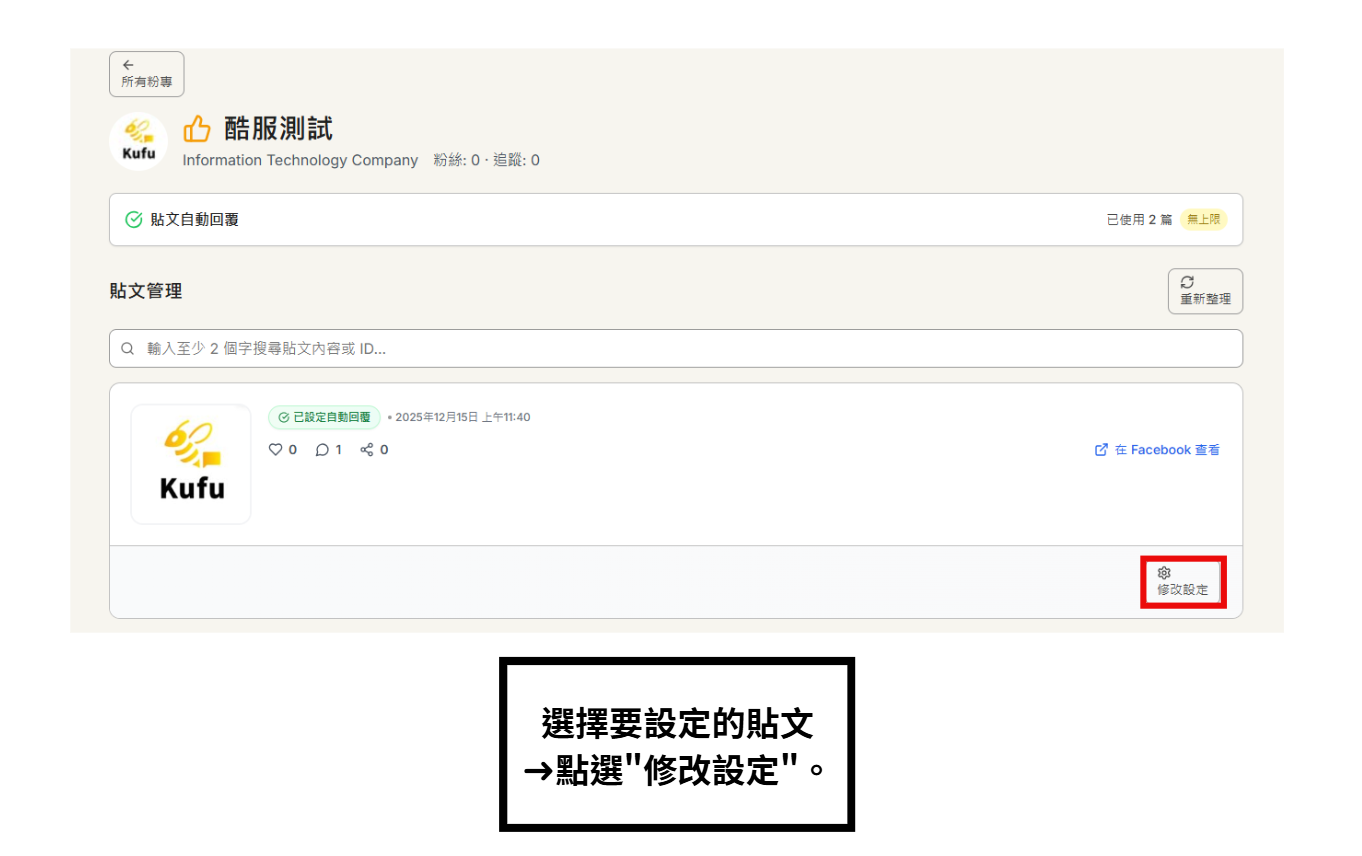The width and height of the screenshot is (1362, 856).
Task: Click the search magnifier in the post search bar
Action: click(127, 348)
